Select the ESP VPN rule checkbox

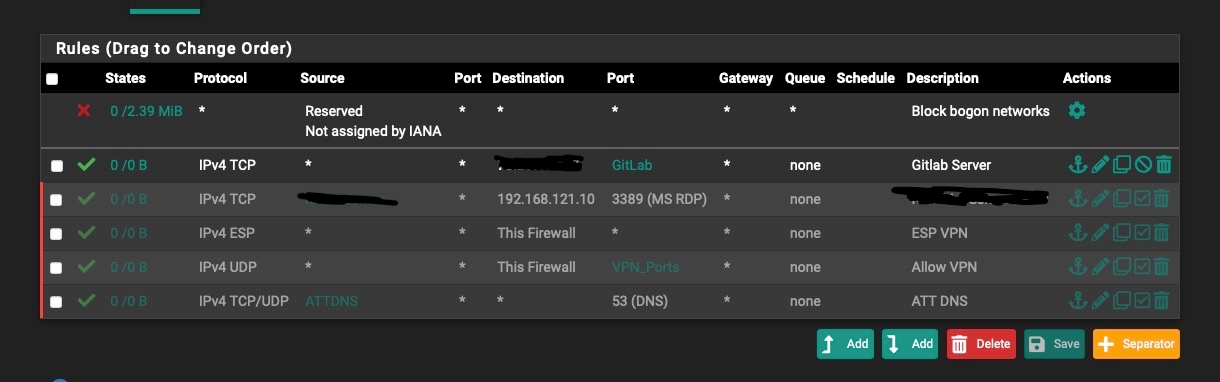click(x=56, y=234)
